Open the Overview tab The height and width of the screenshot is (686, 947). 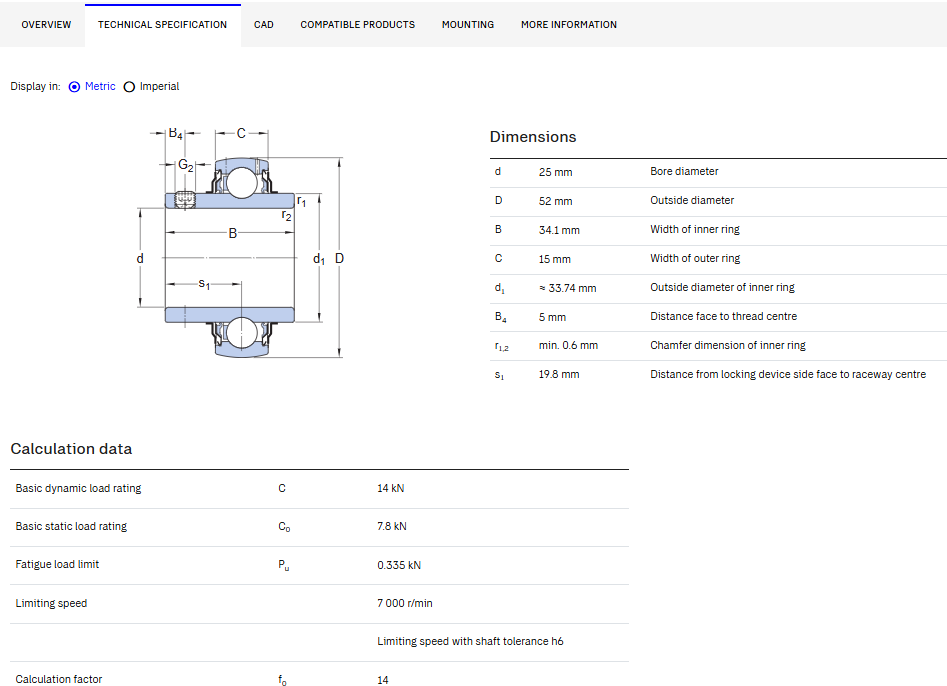[x=46, y=25]
